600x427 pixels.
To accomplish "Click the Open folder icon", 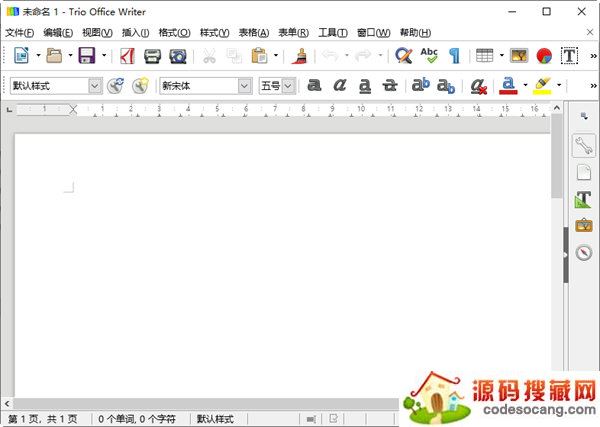I will click(54, 55).
